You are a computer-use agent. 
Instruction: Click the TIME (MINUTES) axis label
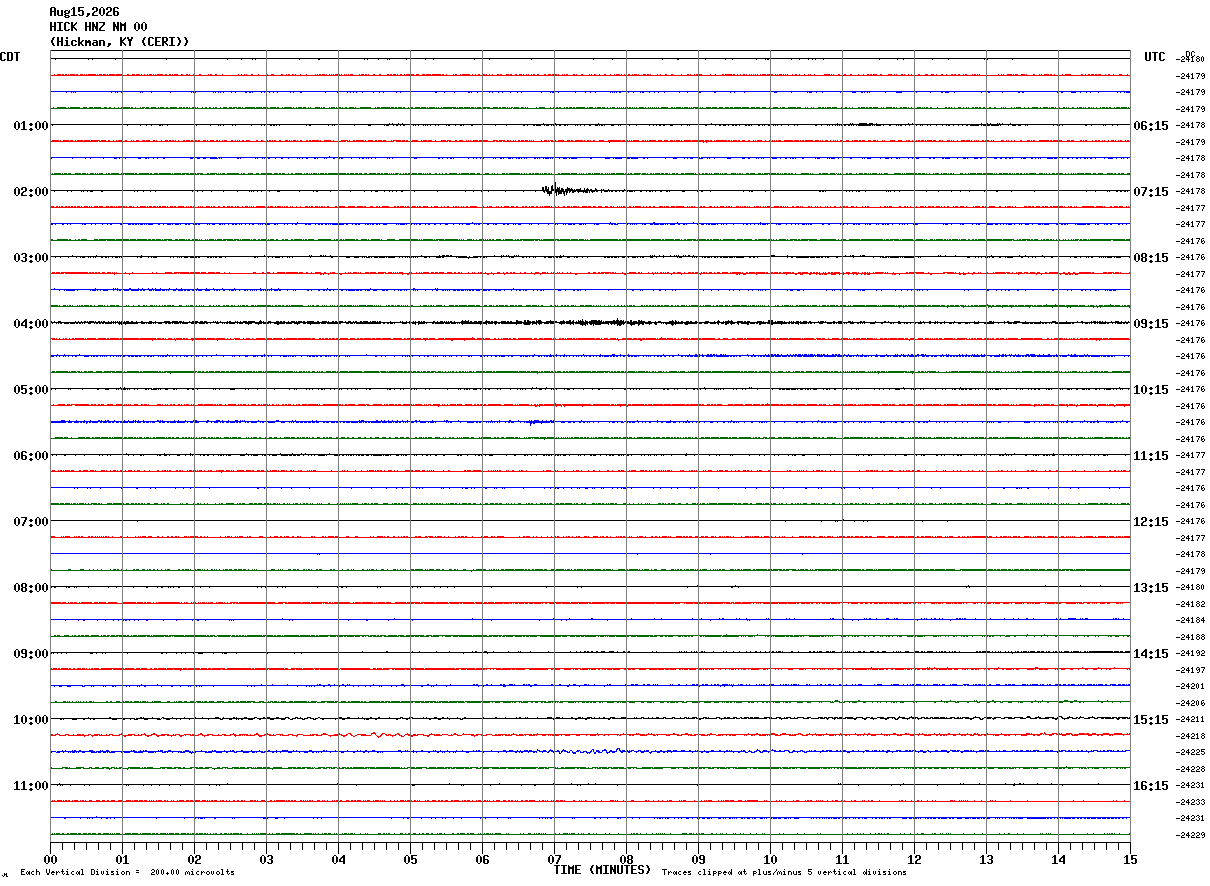click(x=602, y=870)
